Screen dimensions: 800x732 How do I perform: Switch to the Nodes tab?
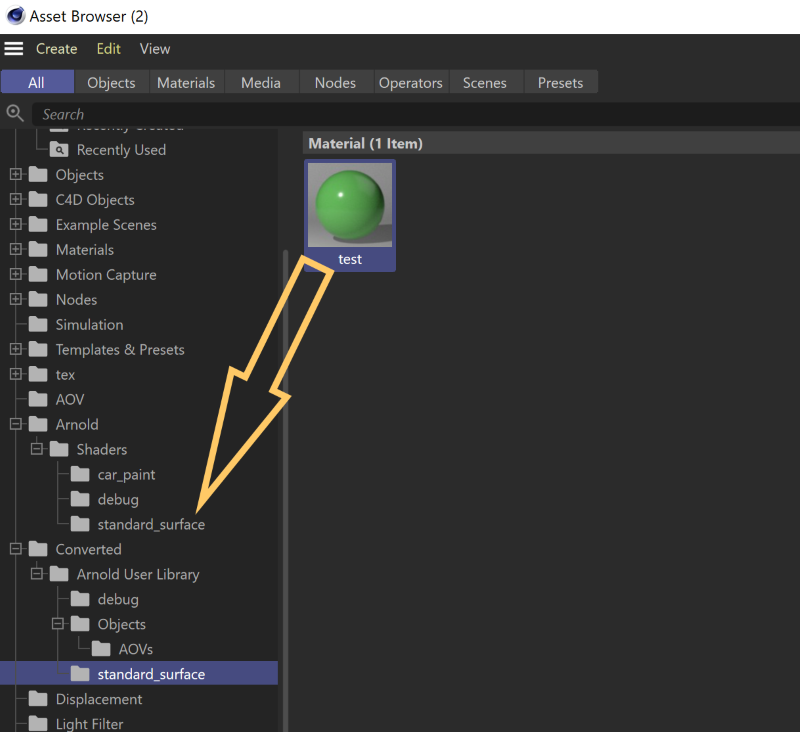(x=336, y=82)
